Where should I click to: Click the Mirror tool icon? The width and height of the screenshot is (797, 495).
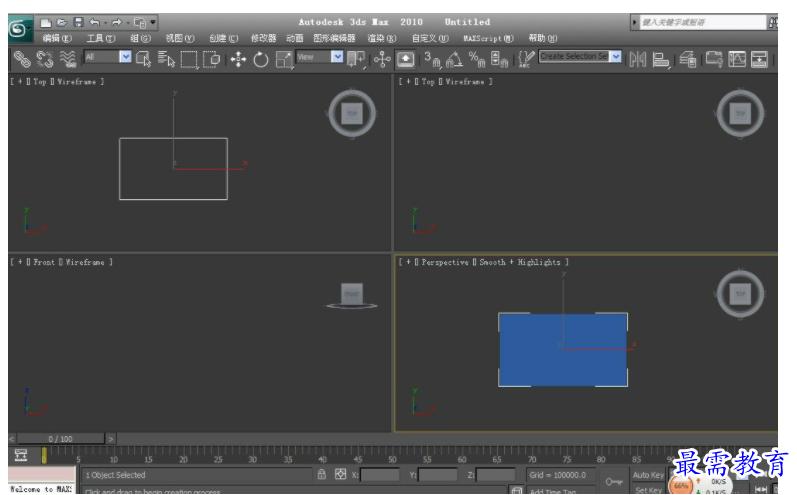[x=637, y=59]
